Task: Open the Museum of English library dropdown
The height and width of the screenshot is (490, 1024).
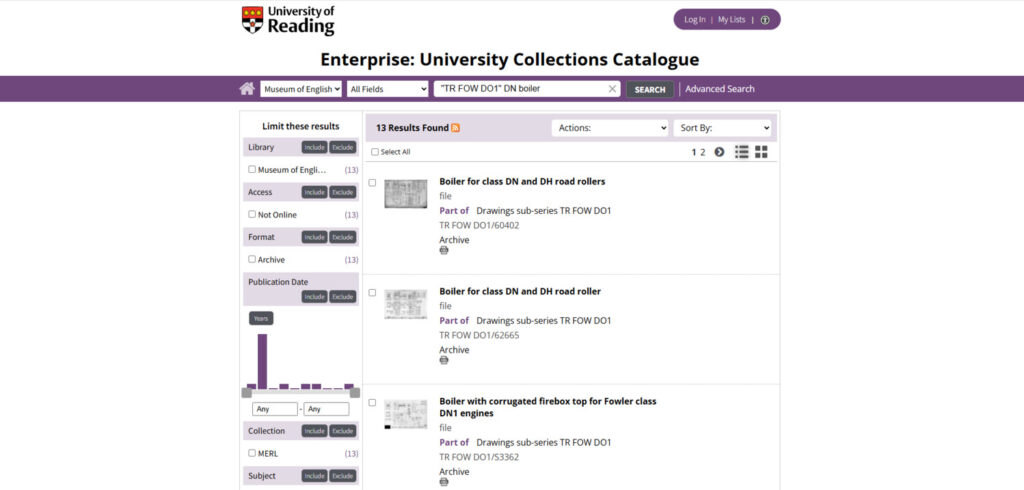Action: (x=301, y=90)
